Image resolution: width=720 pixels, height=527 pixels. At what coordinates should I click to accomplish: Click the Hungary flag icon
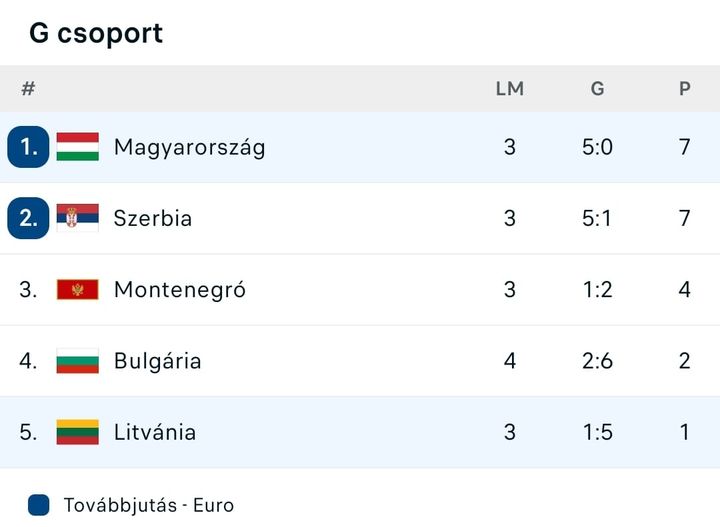point(77,147)
